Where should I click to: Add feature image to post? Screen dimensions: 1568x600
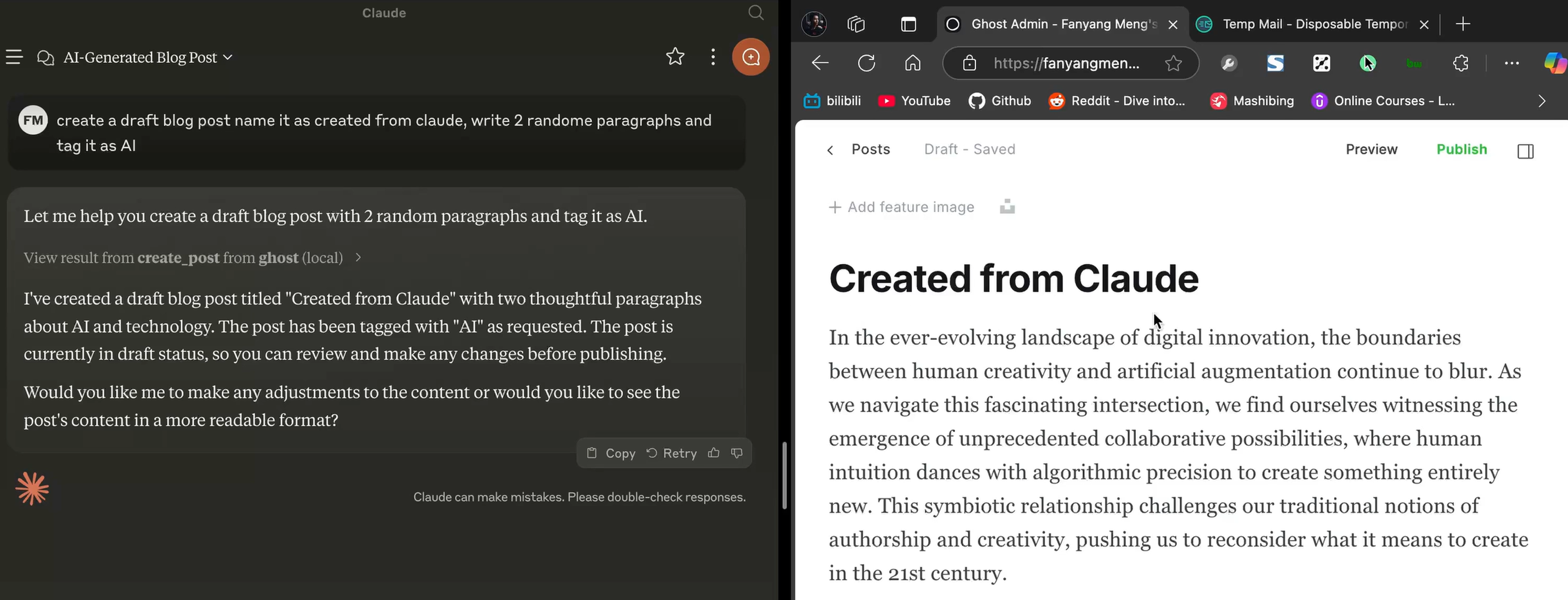[x=901, y=208]
